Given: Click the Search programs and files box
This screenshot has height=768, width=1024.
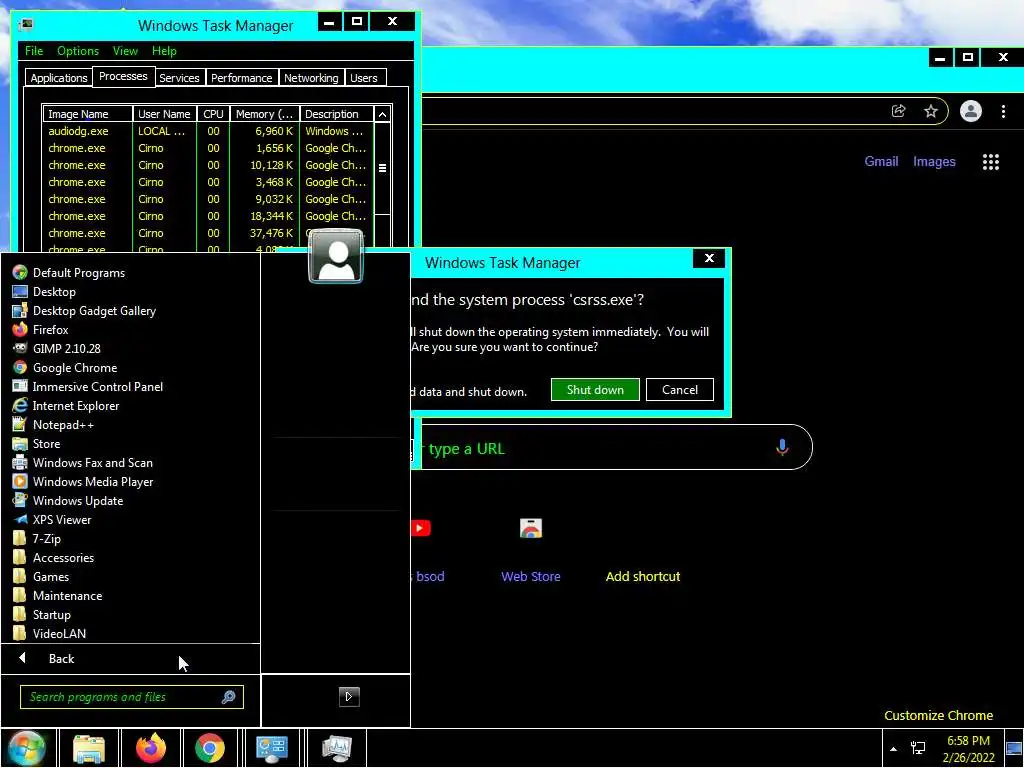Looking at the screenshot, I should tap(131, 697).
